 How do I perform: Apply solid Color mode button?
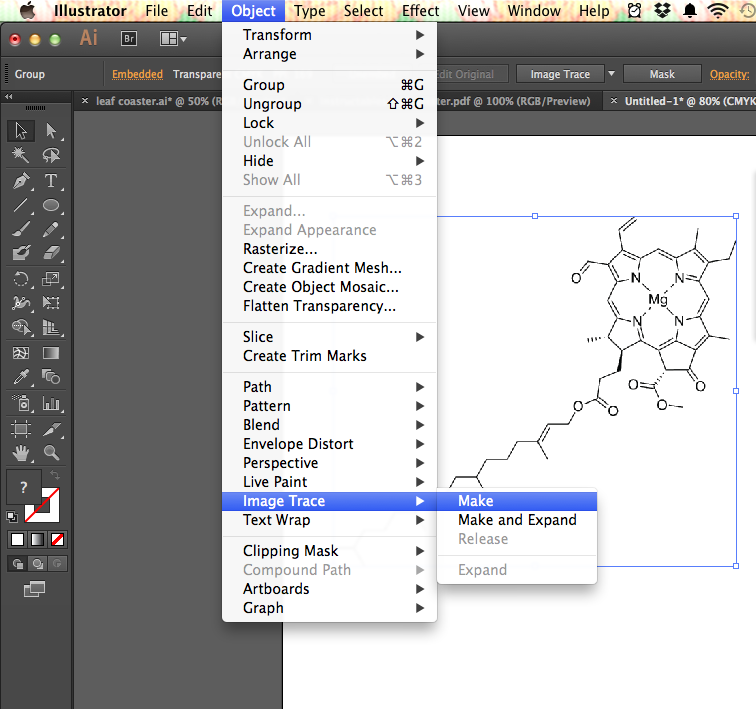click(x=17, y=539)
